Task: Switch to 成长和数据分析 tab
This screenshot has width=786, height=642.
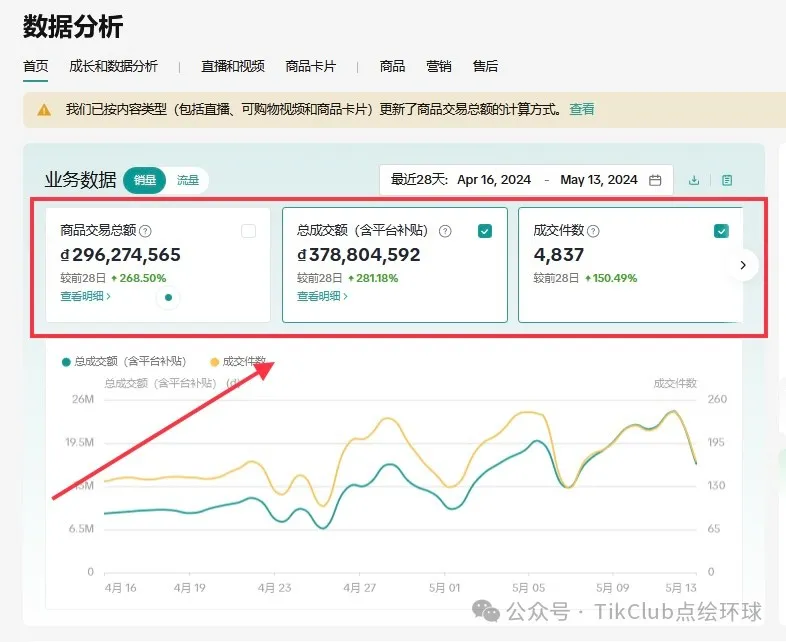Action: pyautogui.click(x=113, y=67)
